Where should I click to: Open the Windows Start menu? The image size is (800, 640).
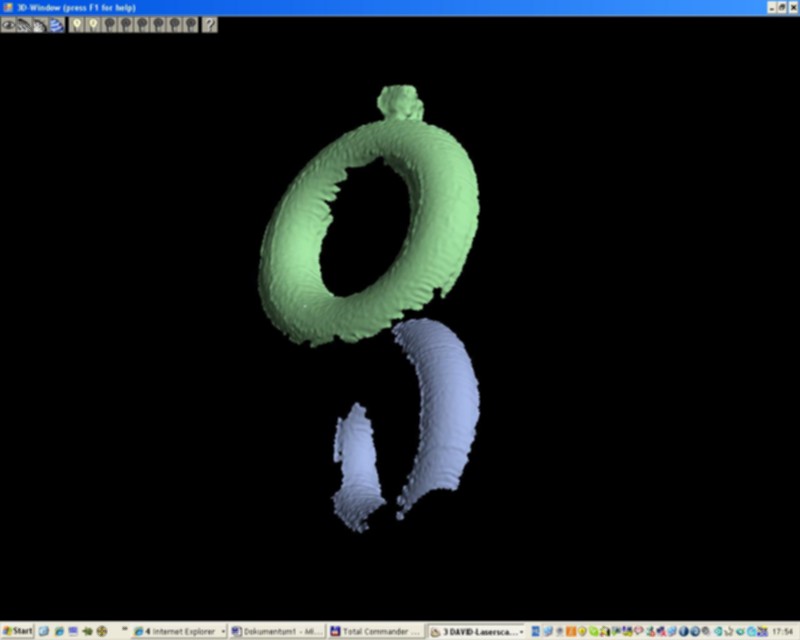[x=18, y=632]
